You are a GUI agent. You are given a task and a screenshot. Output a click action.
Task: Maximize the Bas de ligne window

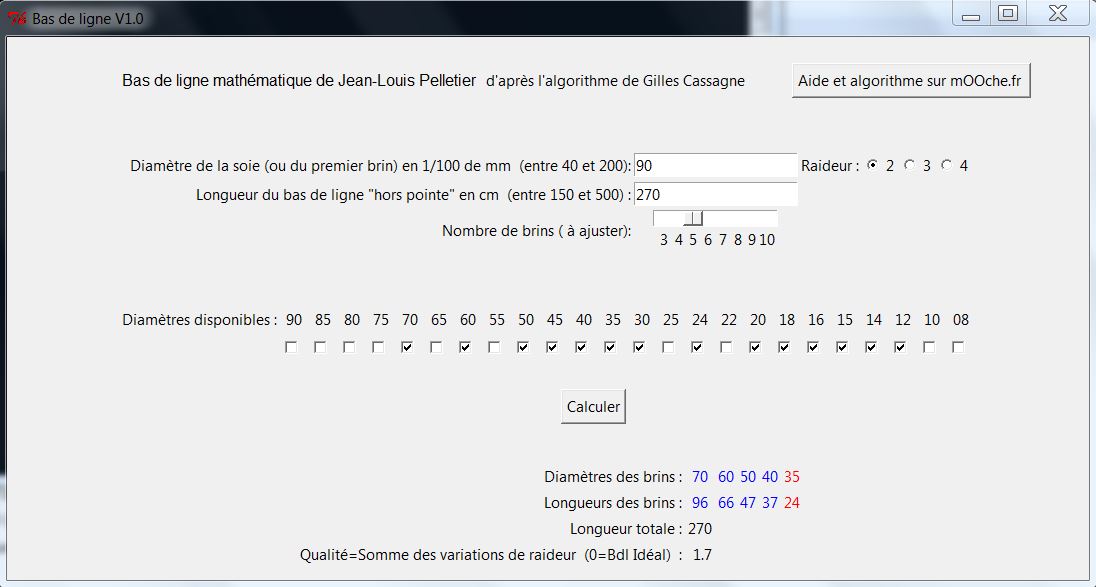[1008, 14]
